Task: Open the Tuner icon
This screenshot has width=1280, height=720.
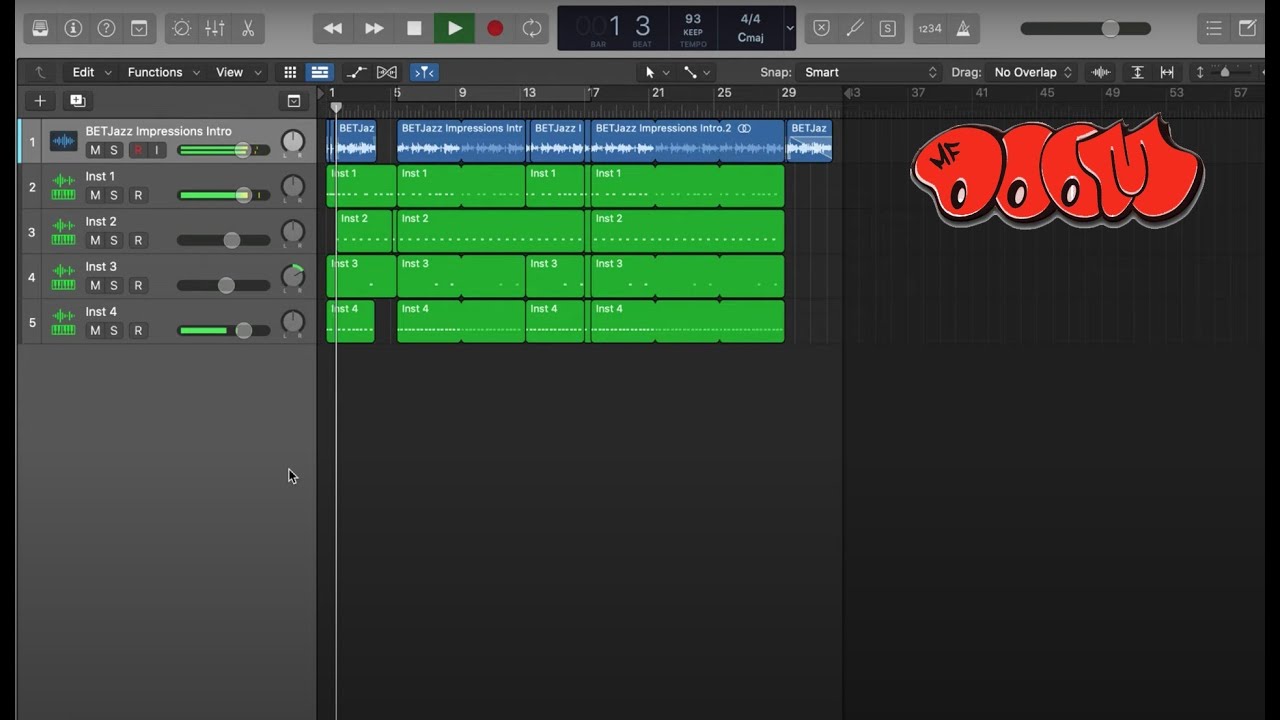Action: [854, 28]
